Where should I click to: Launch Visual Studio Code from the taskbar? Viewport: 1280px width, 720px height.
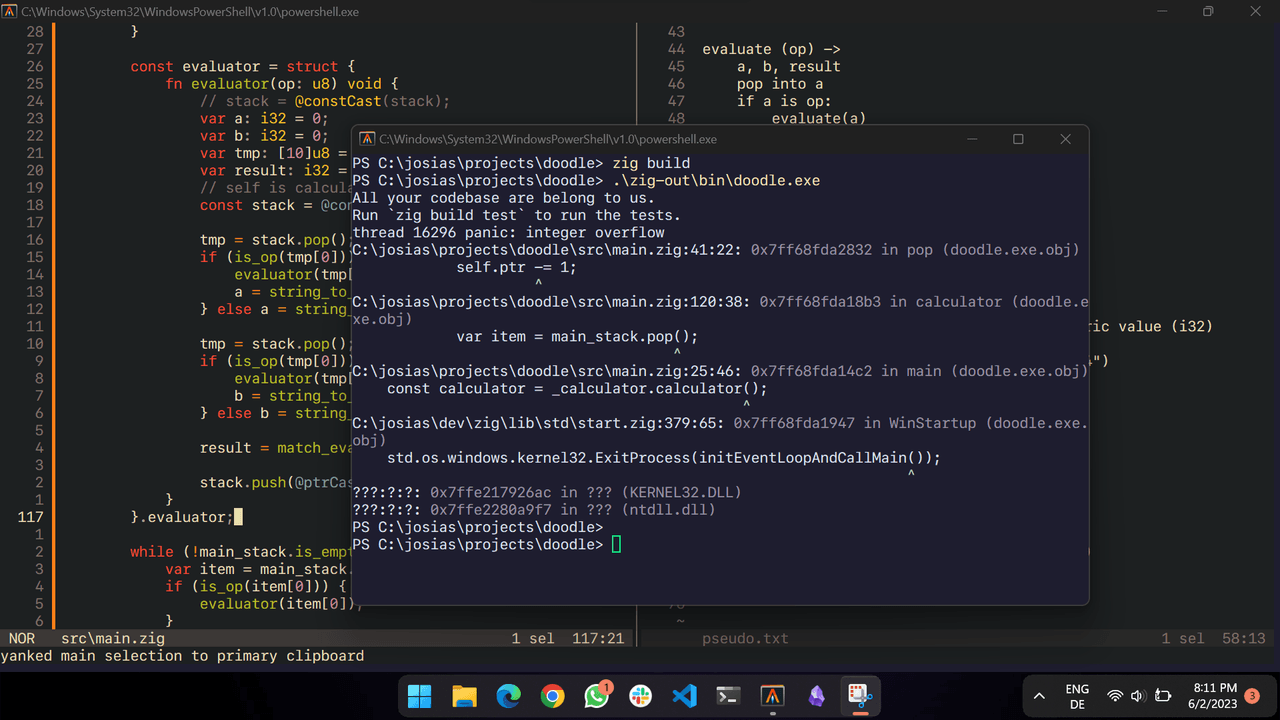coord(685,696)
